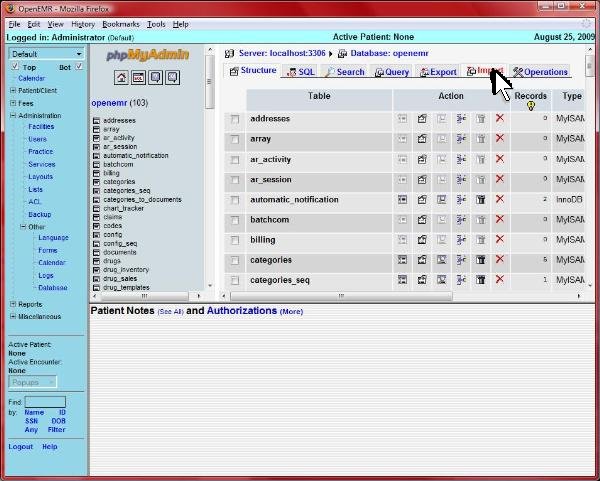Screen dimensions: 600x481
Task: Click the Find patient input field
Action: coord(45,402)
